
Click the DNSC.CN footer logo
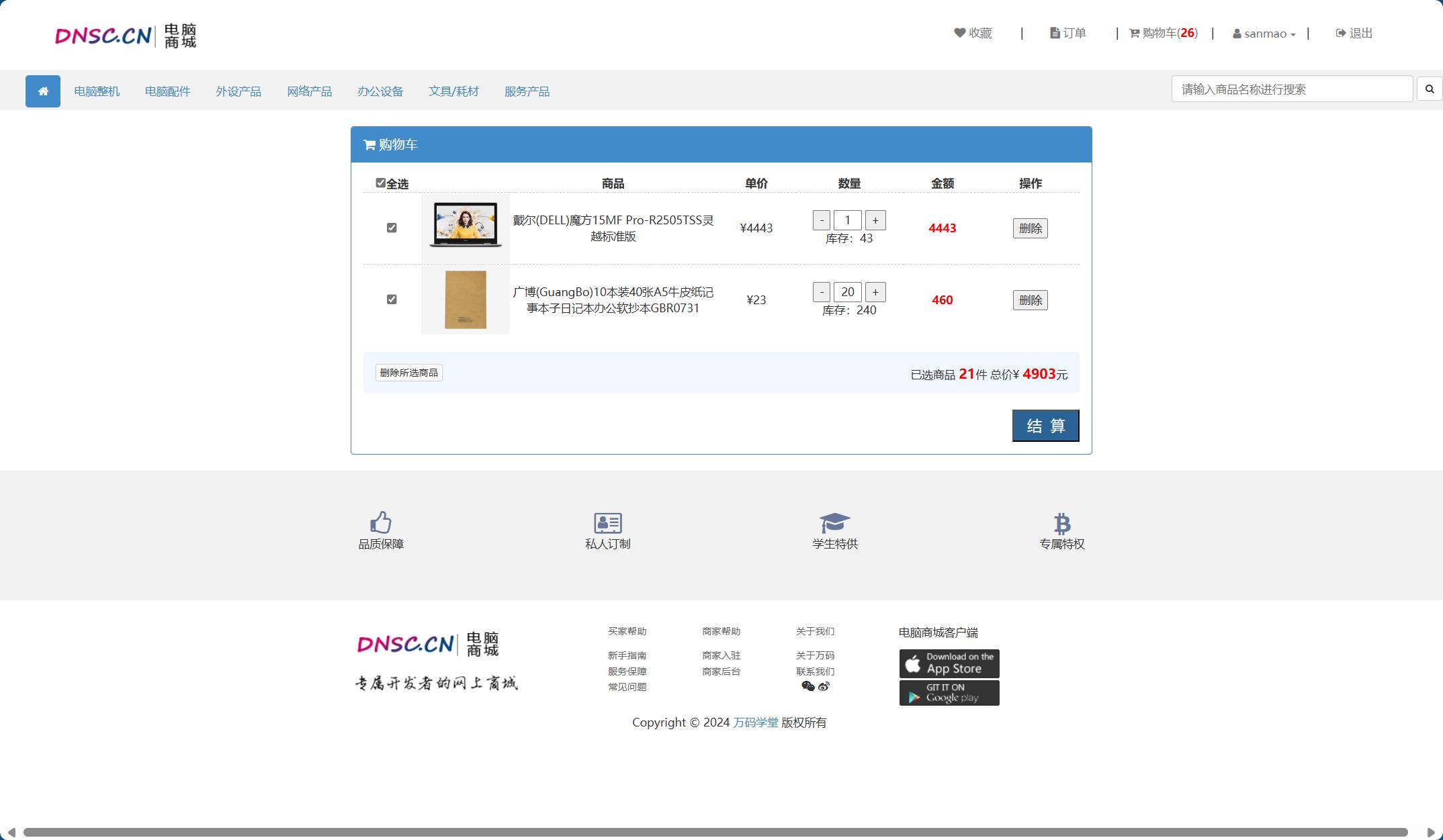[428, 644]
